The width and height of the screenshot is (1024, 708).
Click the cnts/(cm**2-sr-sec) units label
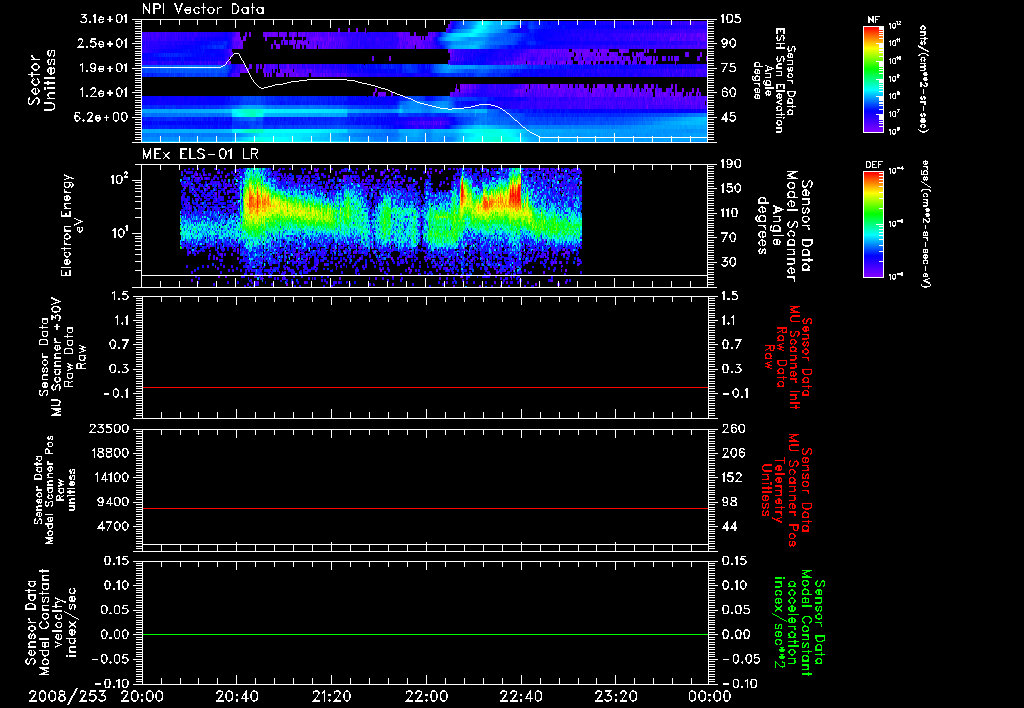[922, 79]
